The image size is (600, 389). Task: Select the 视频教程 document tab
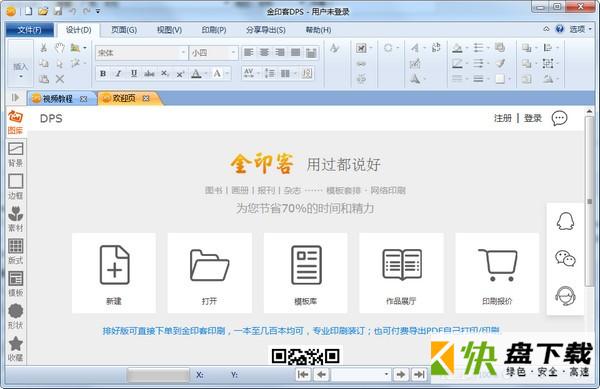57,99
